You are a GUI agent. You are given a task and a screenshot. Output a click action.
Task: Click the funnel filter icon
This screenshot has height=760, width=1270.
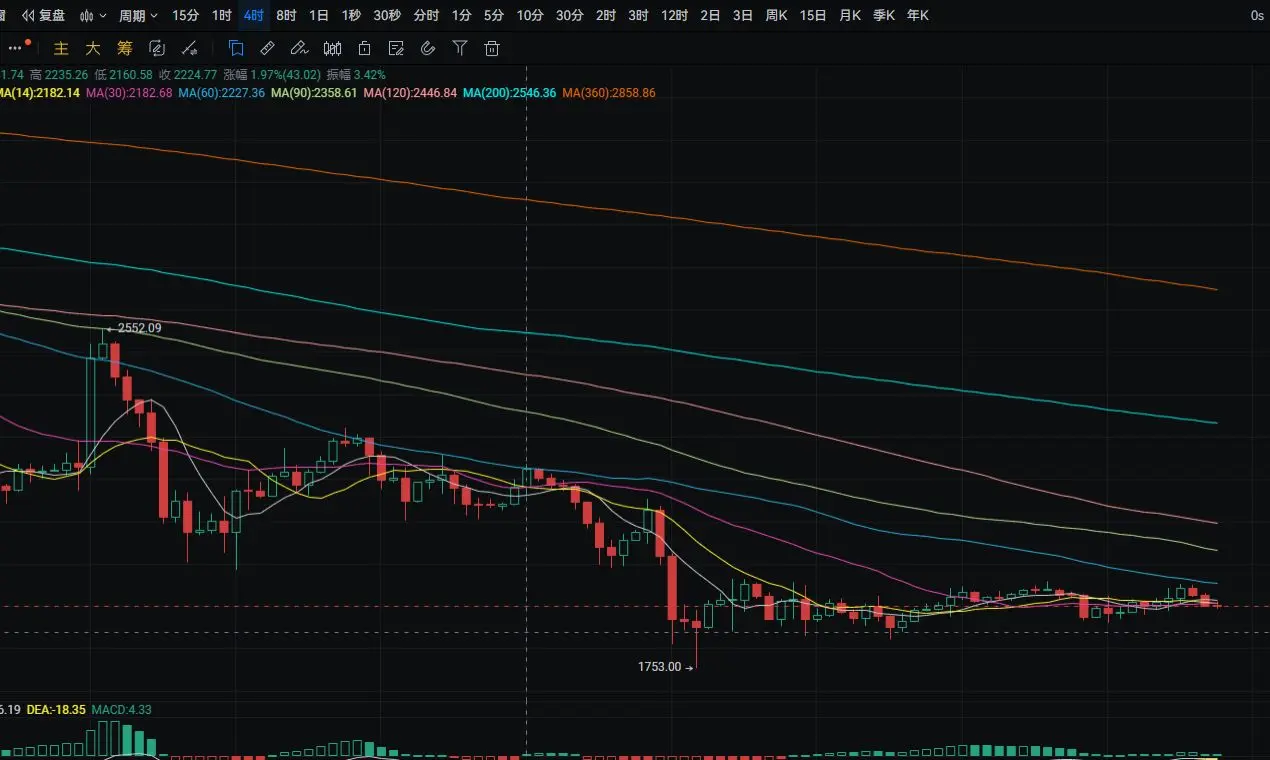[460, 48]
